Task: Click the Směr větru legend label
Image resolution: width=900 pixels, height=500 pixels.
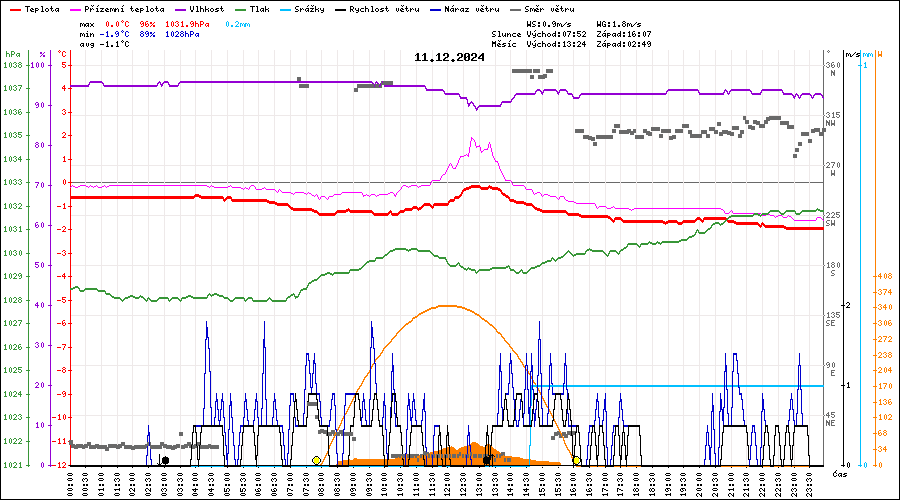Action: [x=548, y=9]
